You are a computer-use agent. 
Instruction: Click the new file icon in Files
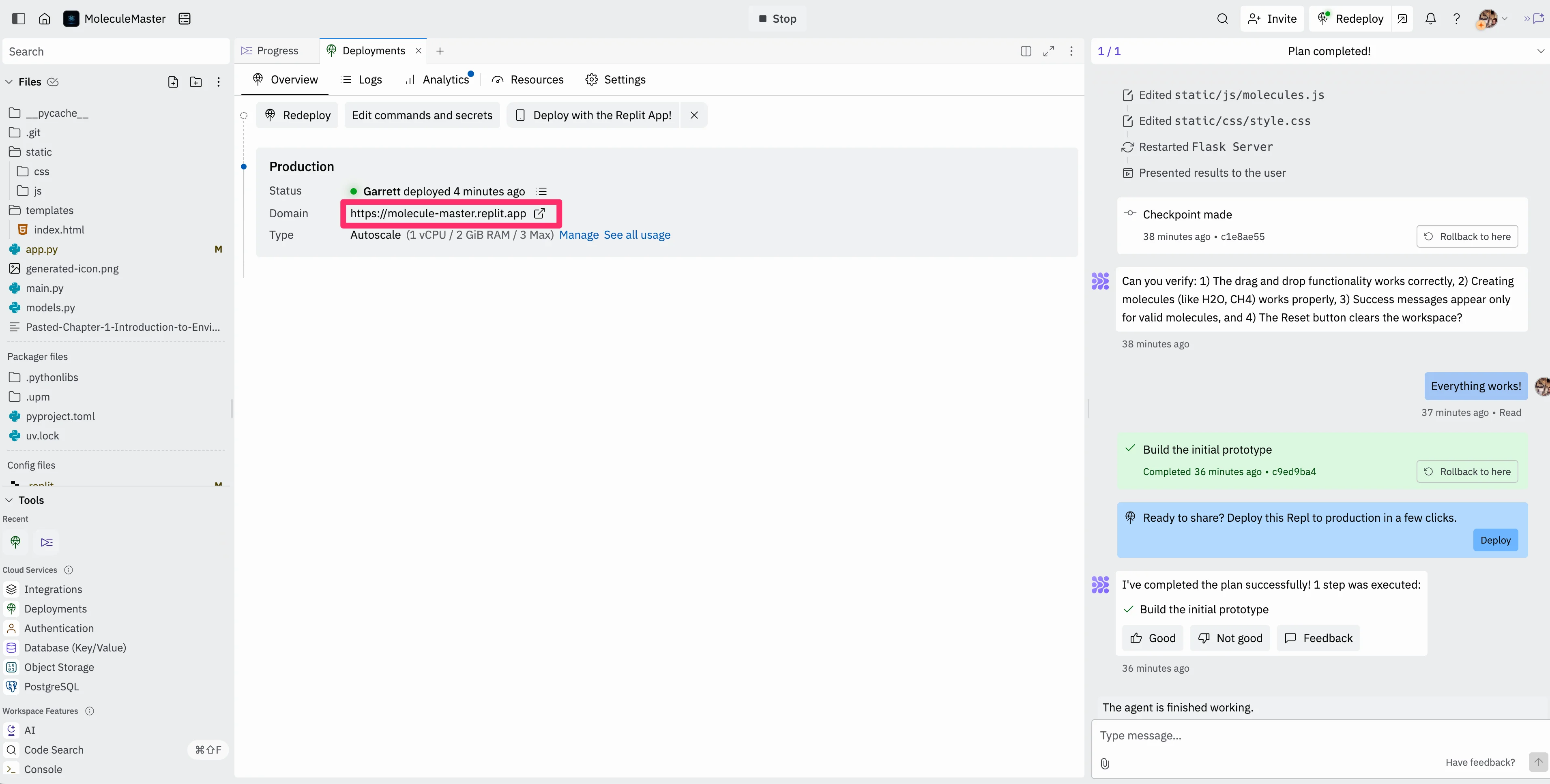click(173, 82)
